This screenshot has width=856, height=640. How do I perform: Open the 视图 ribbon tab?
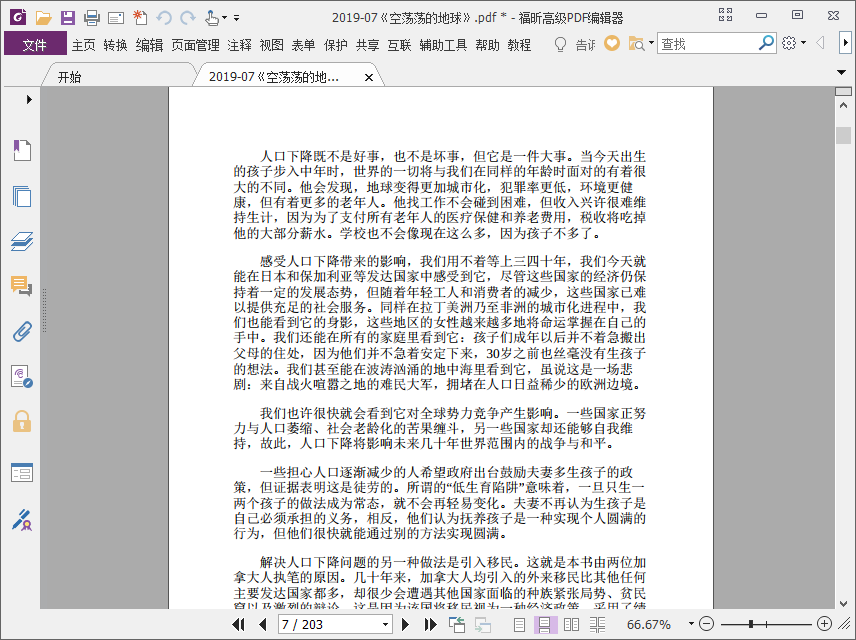[271, 45]
